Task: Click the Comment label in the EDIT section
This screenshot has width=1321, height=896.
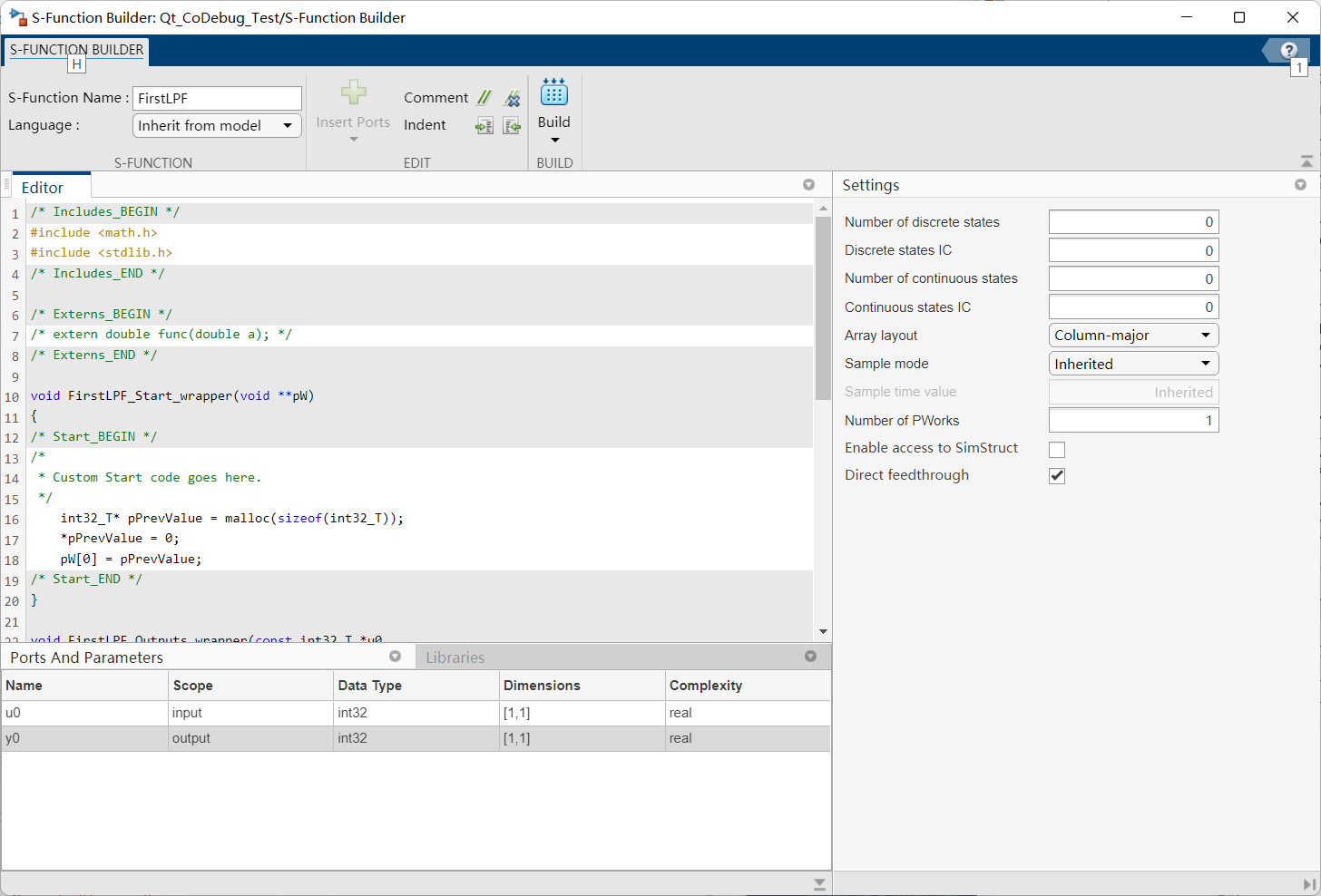Action: coord(436,98)
